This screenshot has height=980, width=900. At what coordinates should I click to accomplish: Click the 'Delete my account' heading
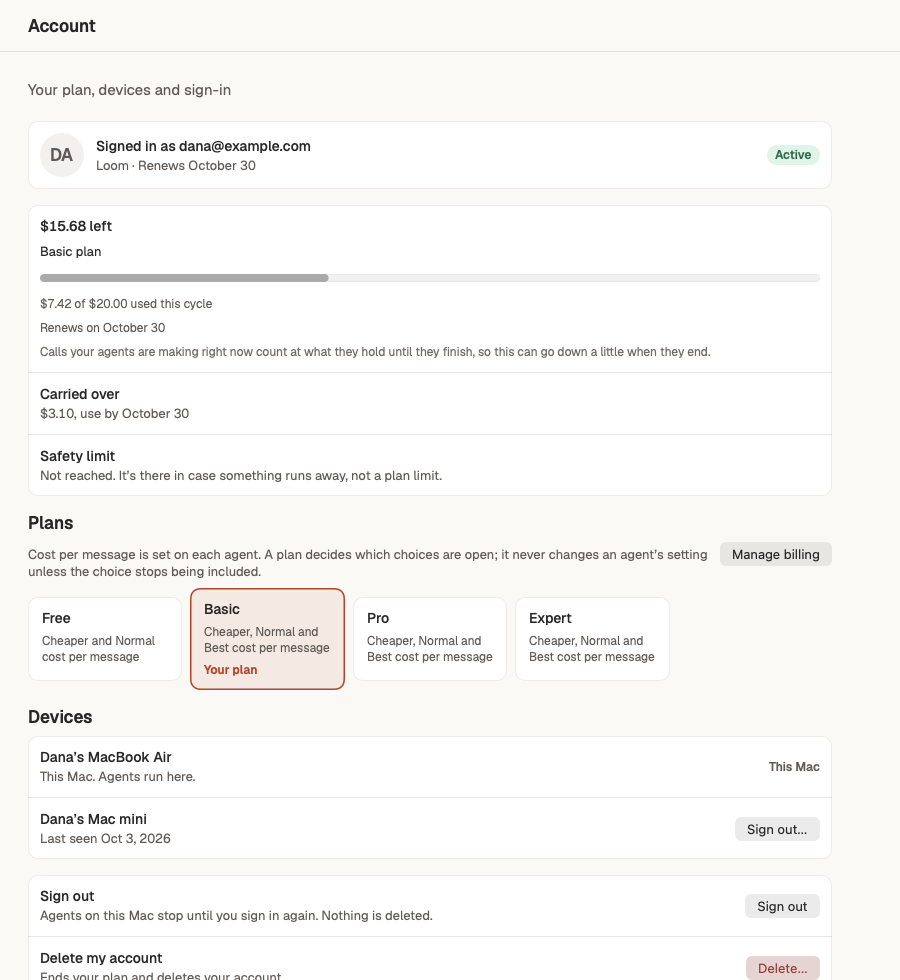click(x=101, y=958)
